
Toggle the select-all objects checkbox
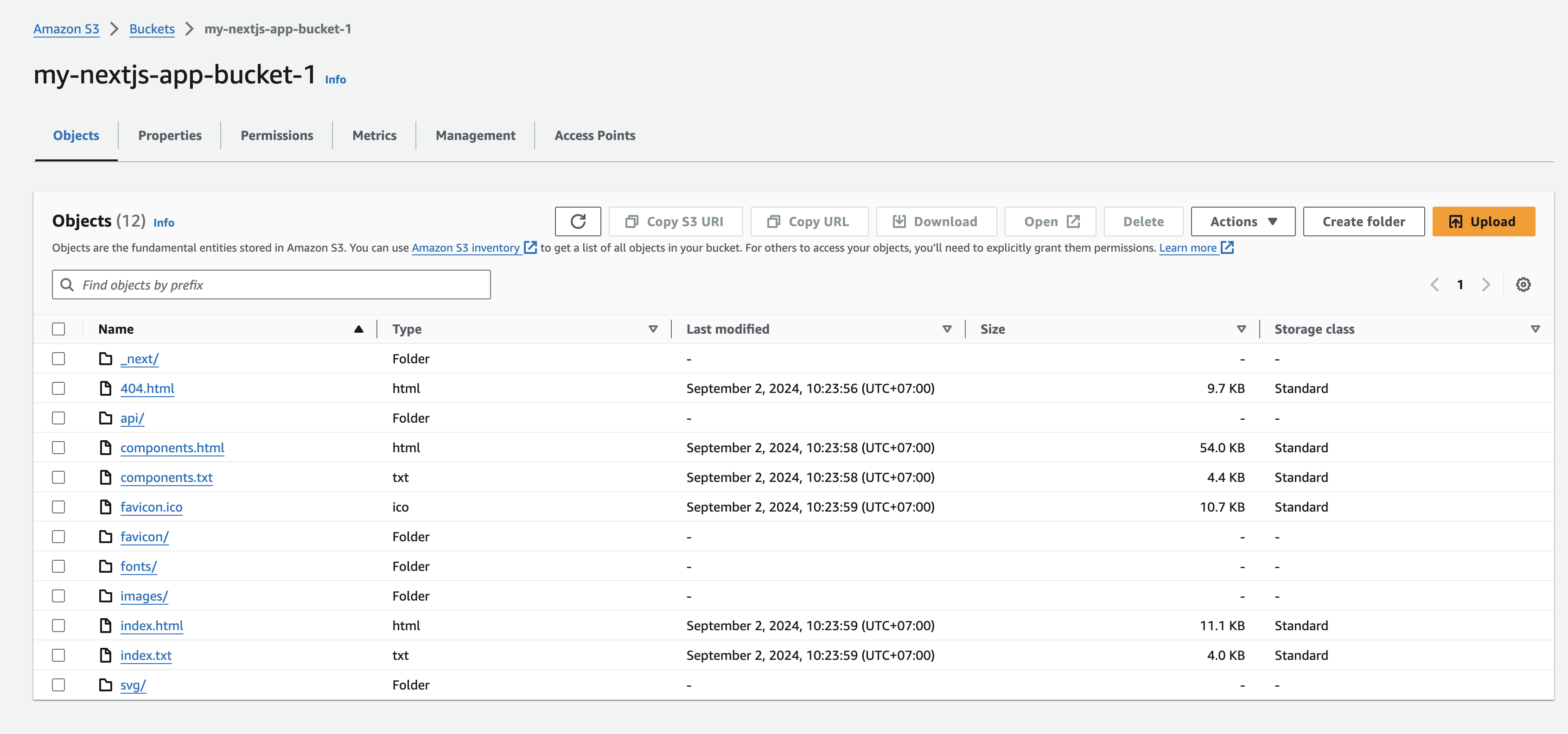(58, 329)
